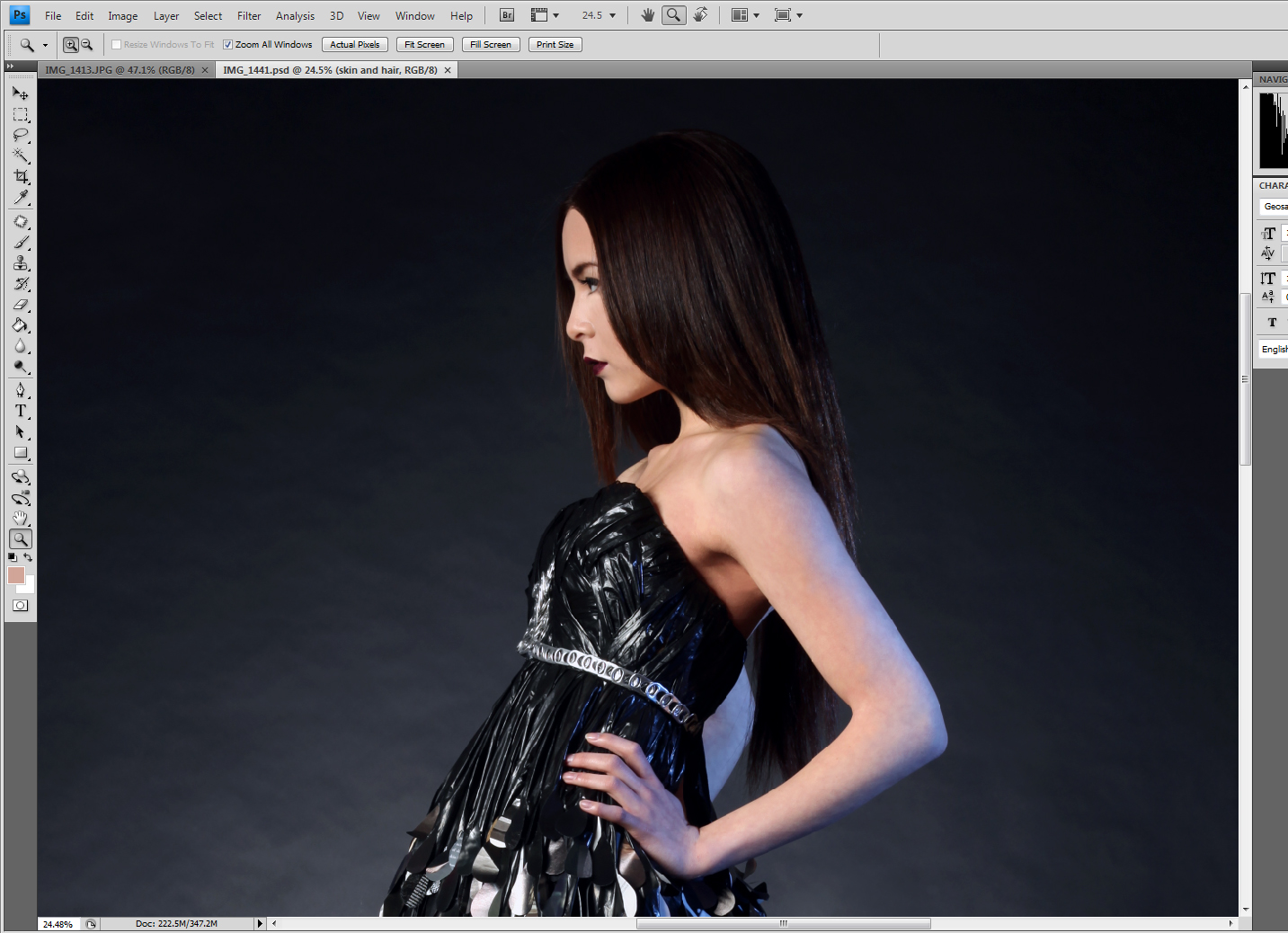Viewport: 1288px width, 933px height.
Task: Click the Fill Screen button
Action: tap(491, 44)
